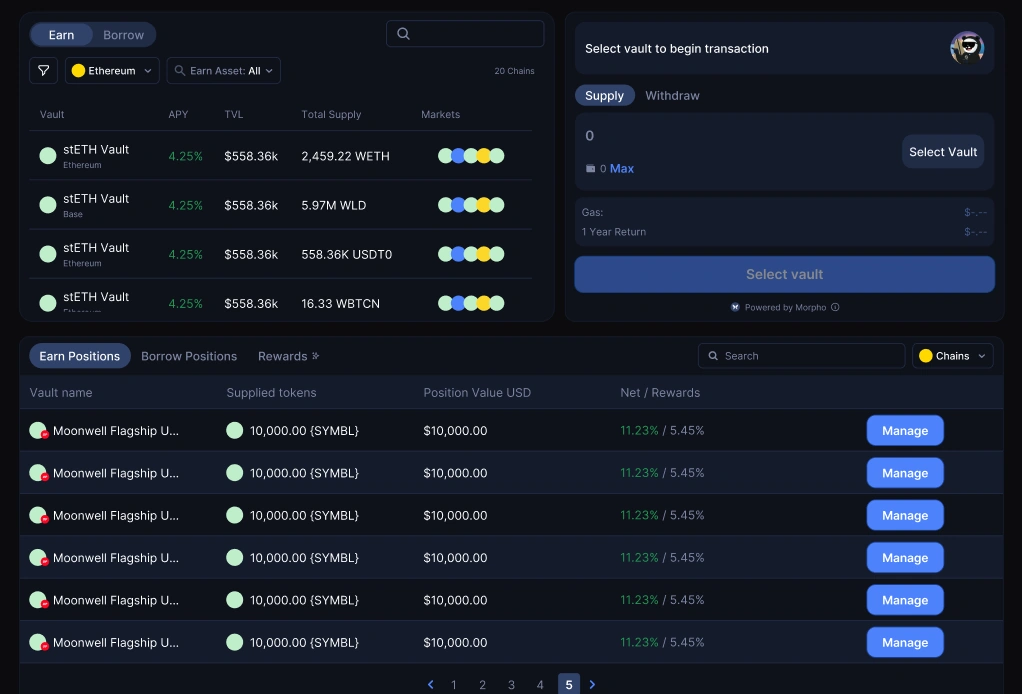Click Manage in the third Moonwell row
Viewport: 1022px width, 694px height.
(x=905, y=515)
